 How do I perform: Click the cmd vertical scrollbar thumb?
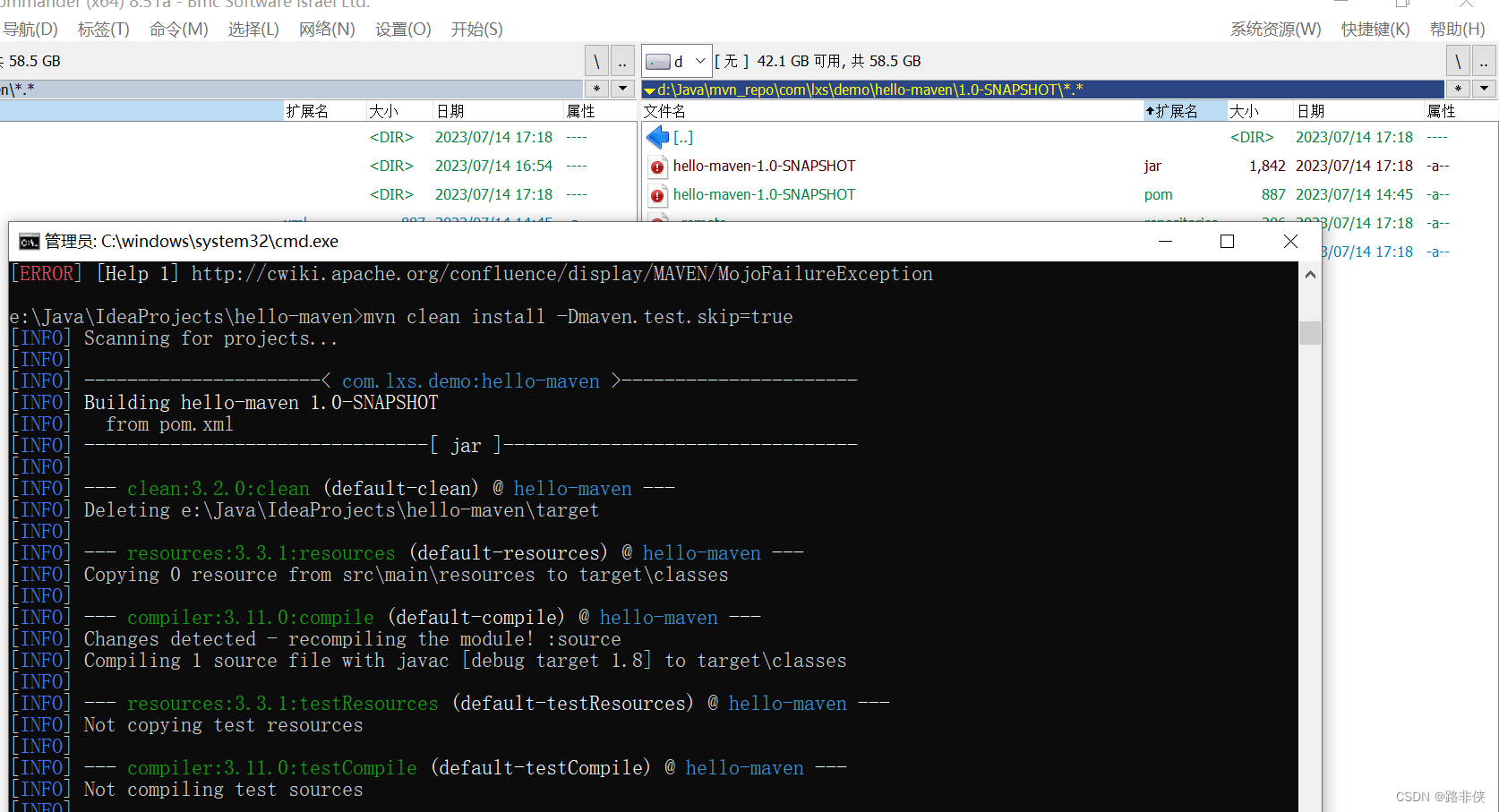point(1310,332)
